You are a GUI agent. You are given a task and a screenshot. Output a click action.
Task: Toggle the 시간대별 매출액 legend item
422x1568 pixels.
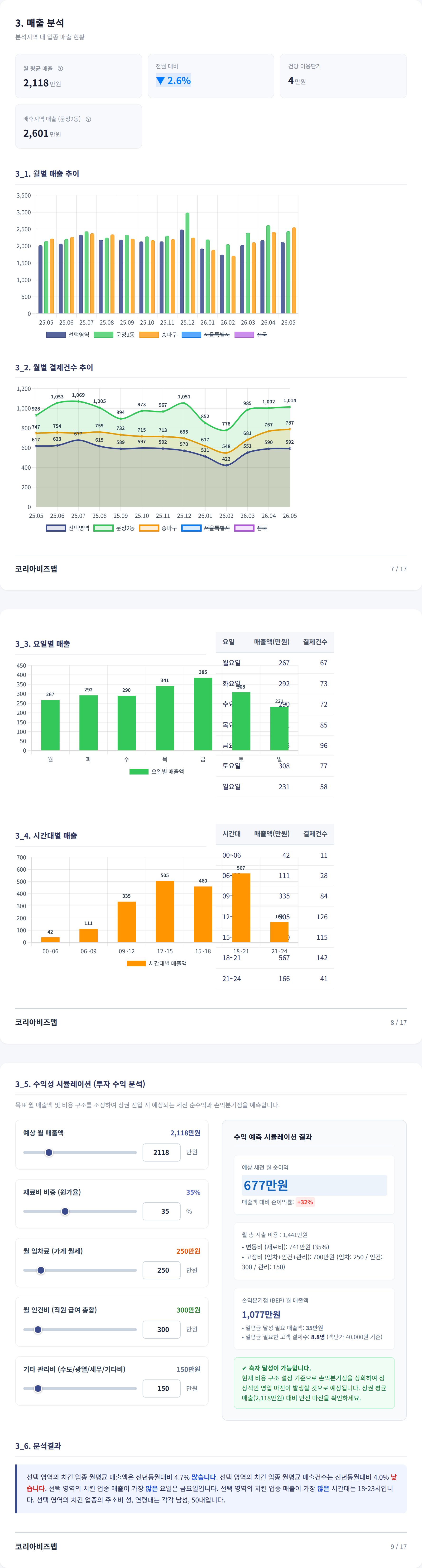coord(157,963)
